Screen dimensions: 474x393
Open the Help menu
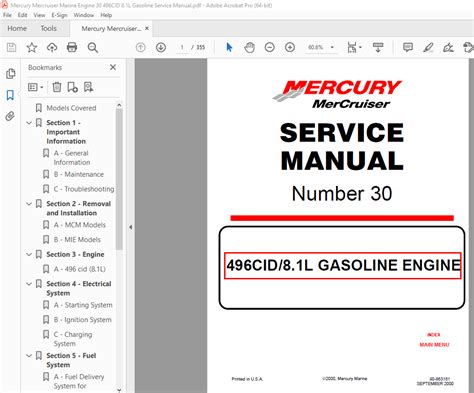click(x=106, y=15)
